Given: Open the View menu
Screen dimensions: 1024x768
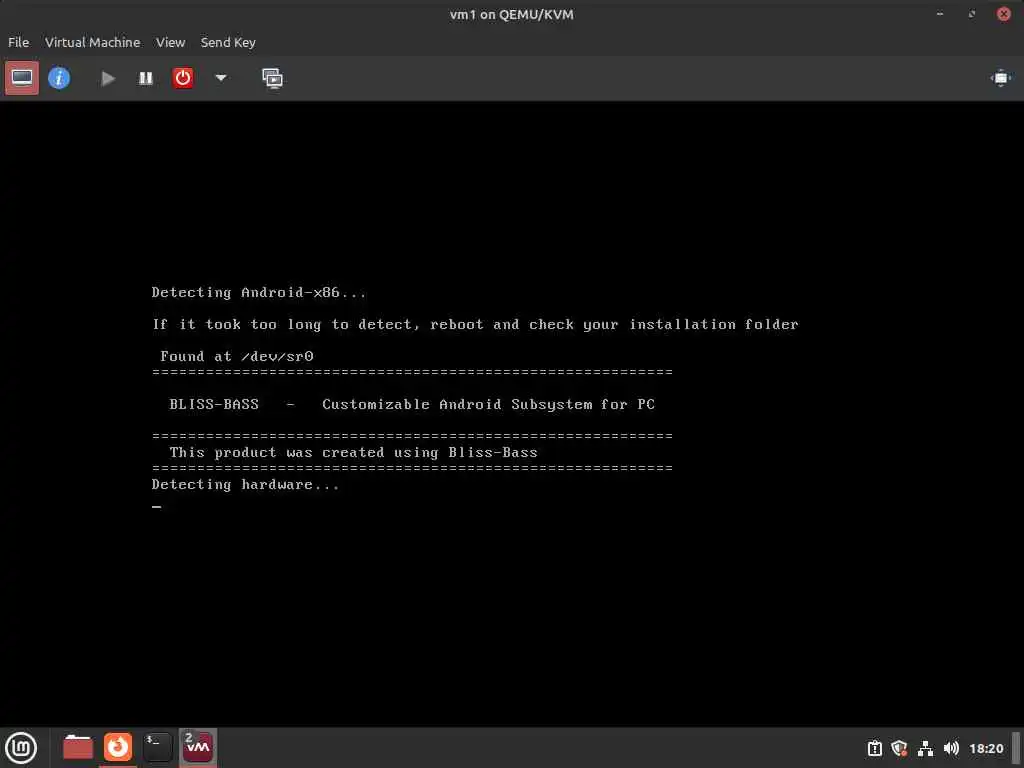Looking at the screenshot, I should tap(170, 42).
